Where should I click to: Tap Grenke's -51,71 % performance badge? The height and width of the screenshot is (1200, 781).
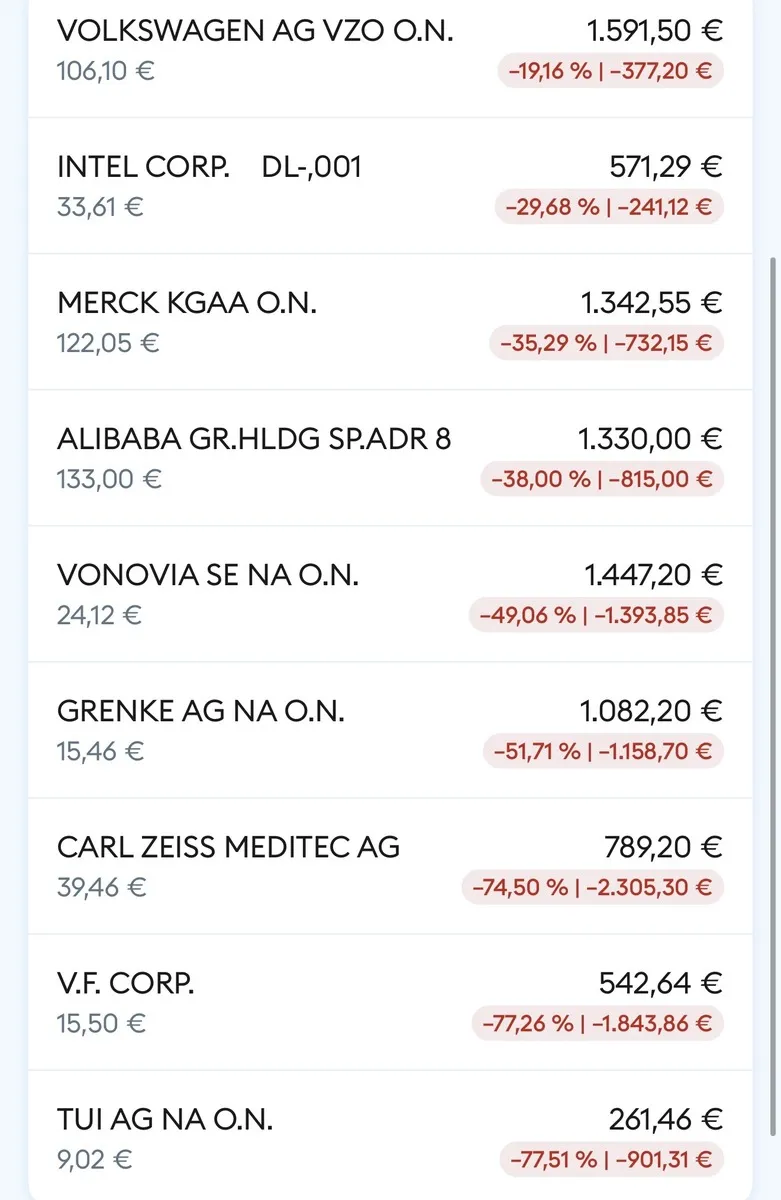coord(602,751)
